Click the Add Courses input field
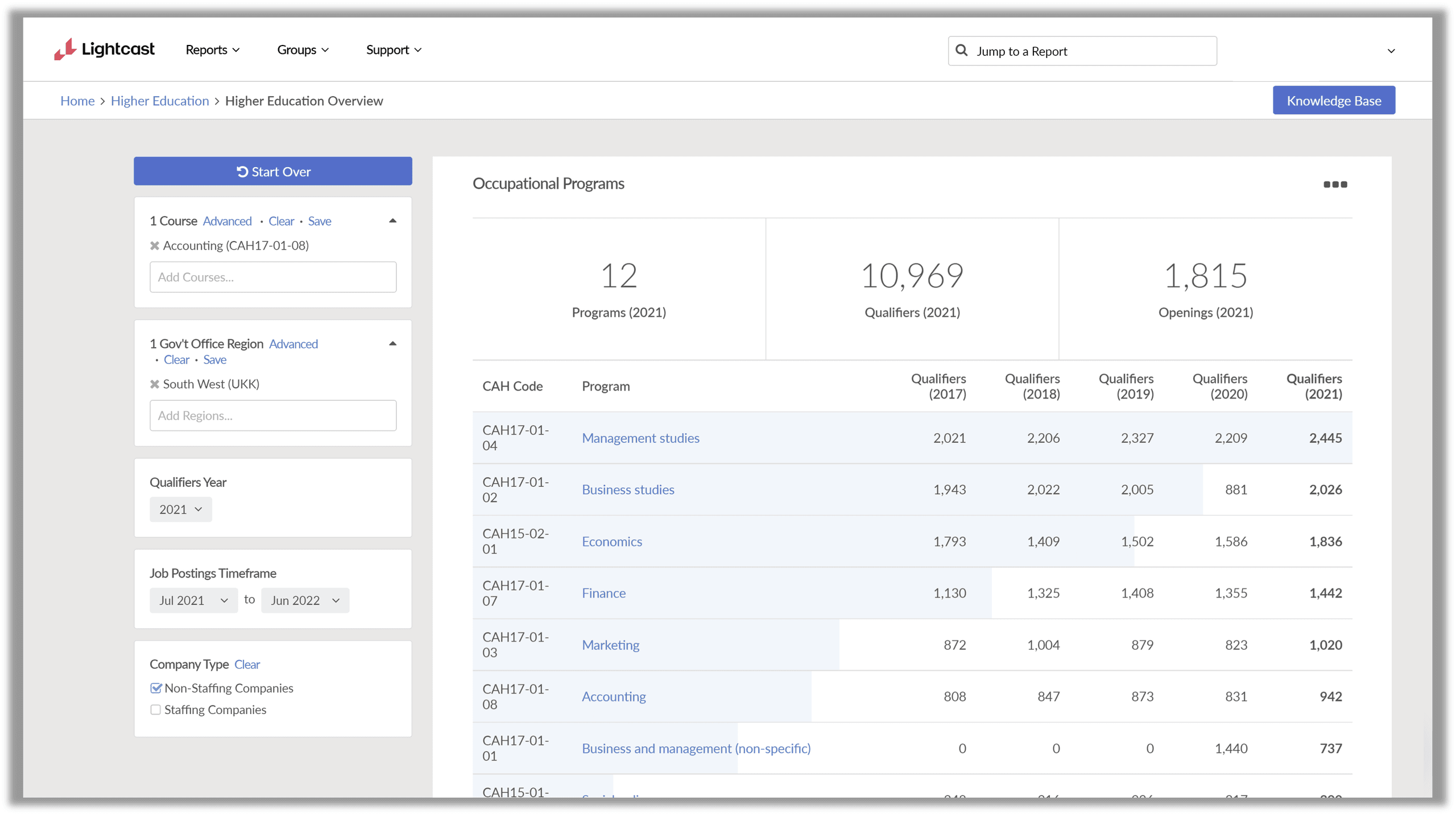The image size is (1456, 817). pyautogui.click(x=272, y=277)
